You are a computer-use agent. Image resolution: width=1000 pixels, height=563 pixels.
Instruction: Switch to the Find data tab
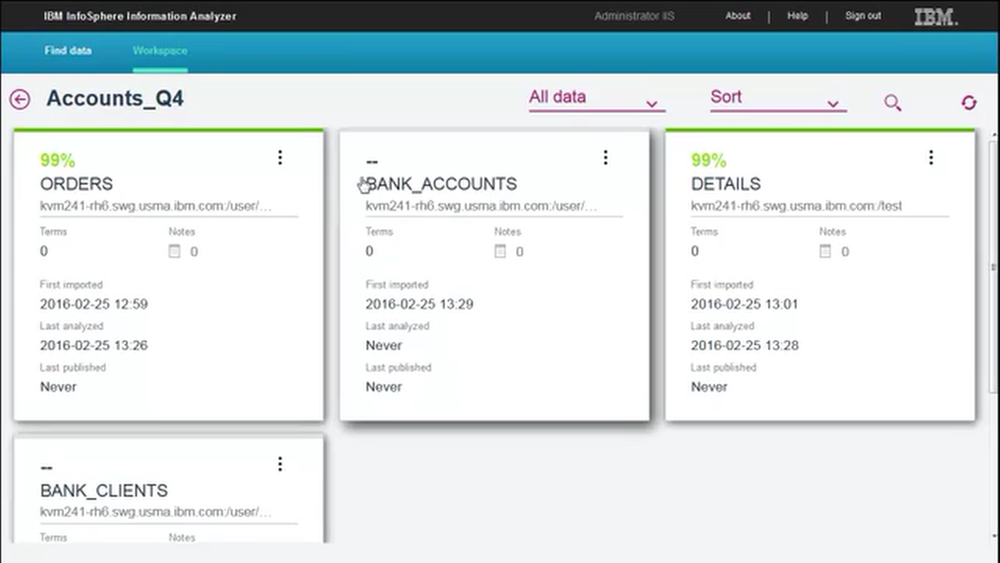[68, 50]
